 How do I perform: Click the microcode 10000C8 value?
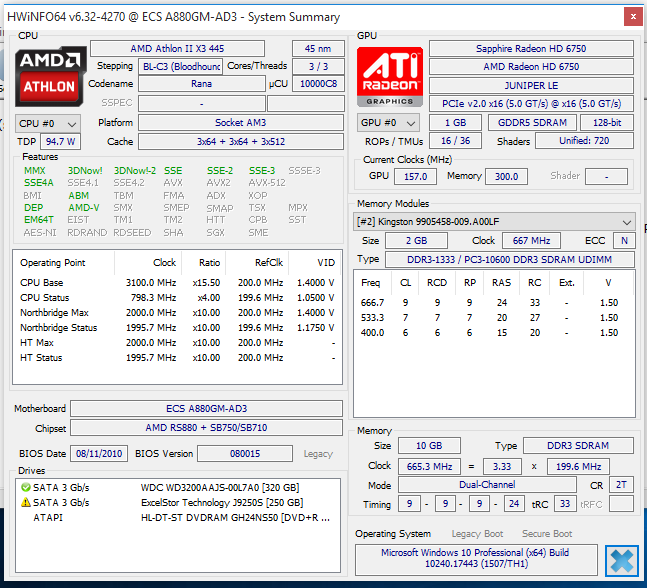tap(318, 84)
